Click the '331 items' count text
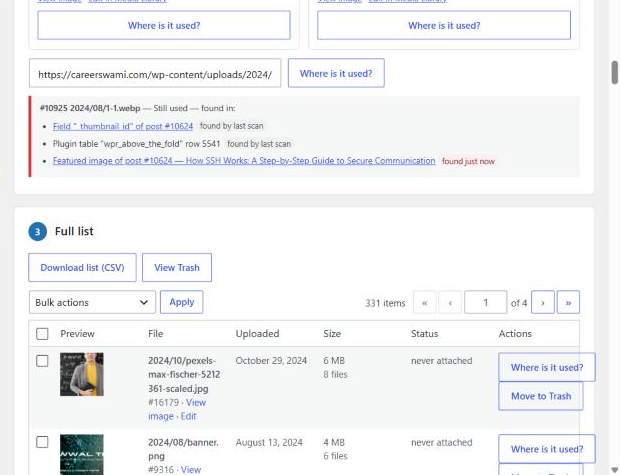Image resolution: width=620 pixels, height=475 pixels. point(385,303)
